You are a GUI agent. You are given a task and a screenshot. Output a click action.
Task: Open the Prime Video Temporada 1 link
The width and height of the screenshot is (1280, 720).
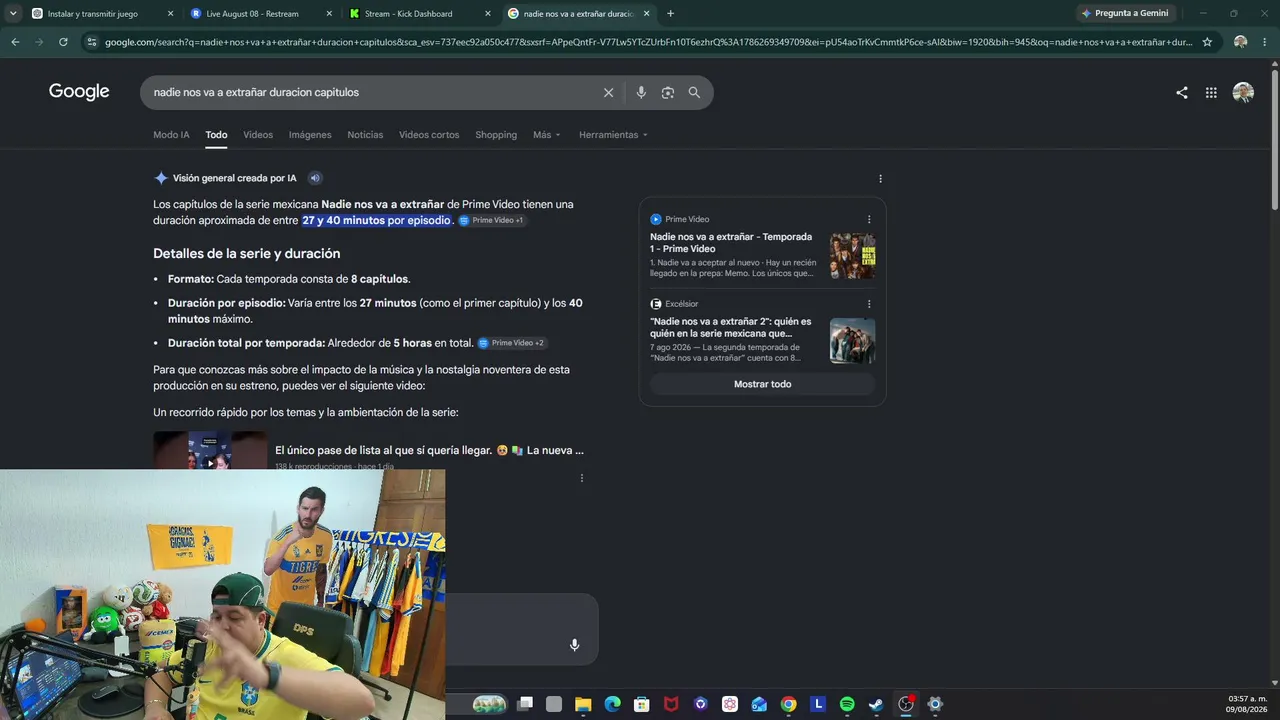point(731,243)
